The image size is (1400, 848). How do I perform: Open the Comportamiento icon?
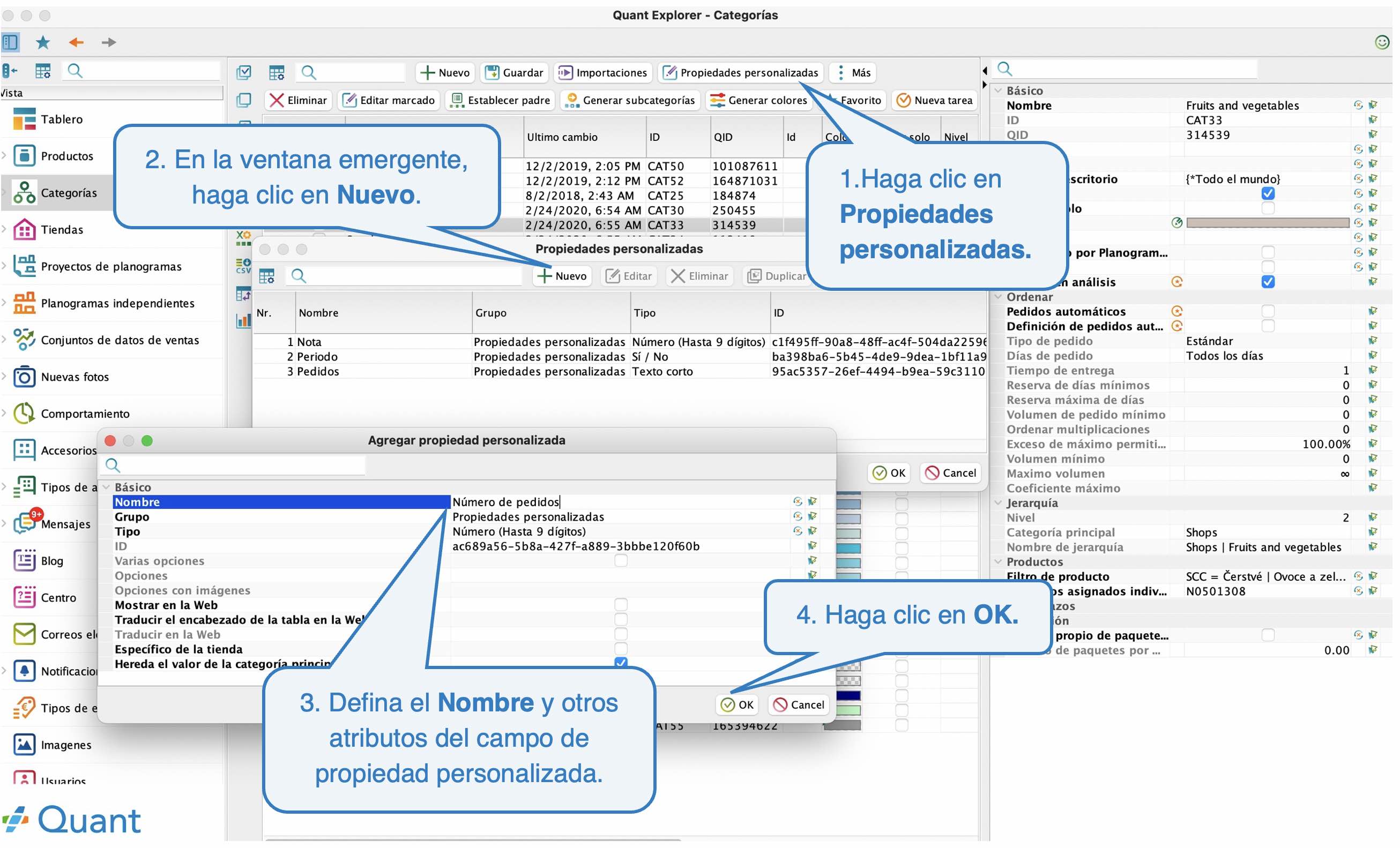pyautogui.click(x=24, y=414)
